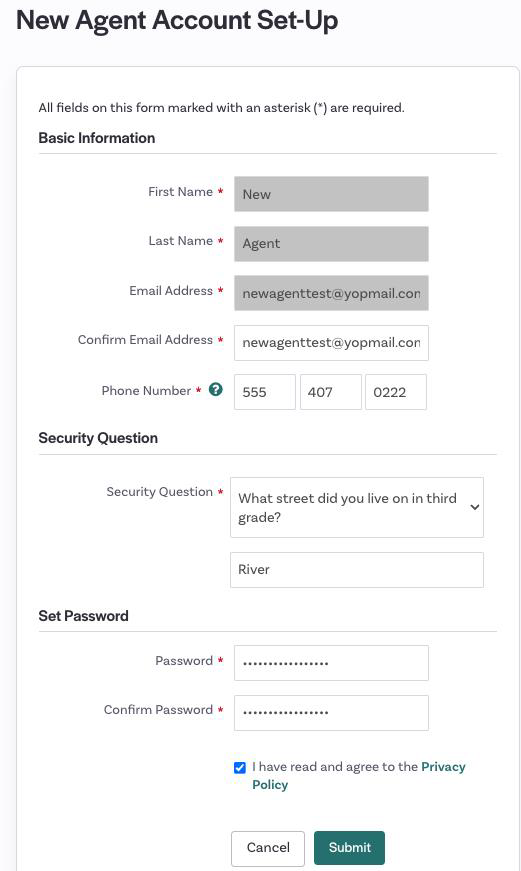Screen dimensions: 521x871
Task: Cancel the account set-up
Action: [x=268, y=848]
